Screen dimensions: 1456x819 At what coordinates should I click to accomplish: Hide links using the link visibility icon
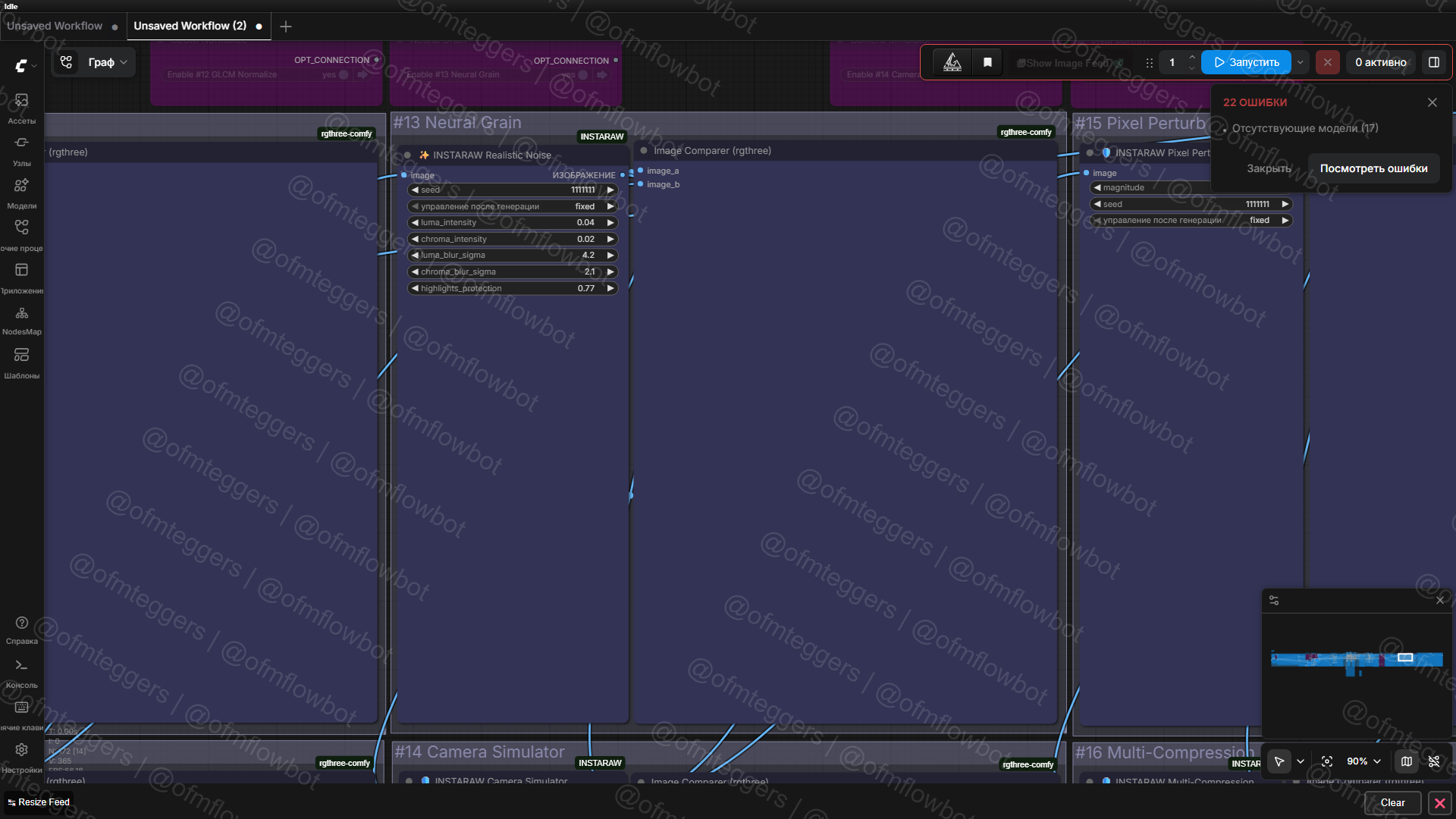coord(1433,761)
